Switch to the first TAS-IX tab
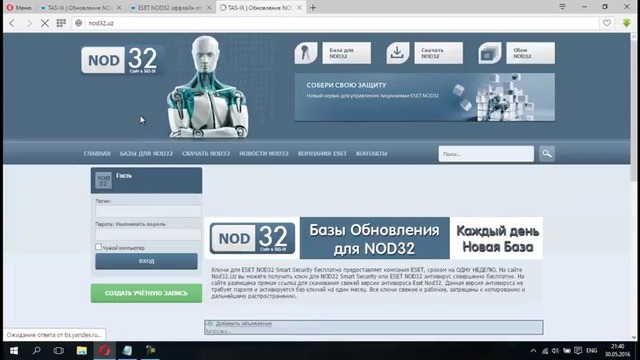The width and height of the screenshot is (640, 360). (x=80, y=7)
